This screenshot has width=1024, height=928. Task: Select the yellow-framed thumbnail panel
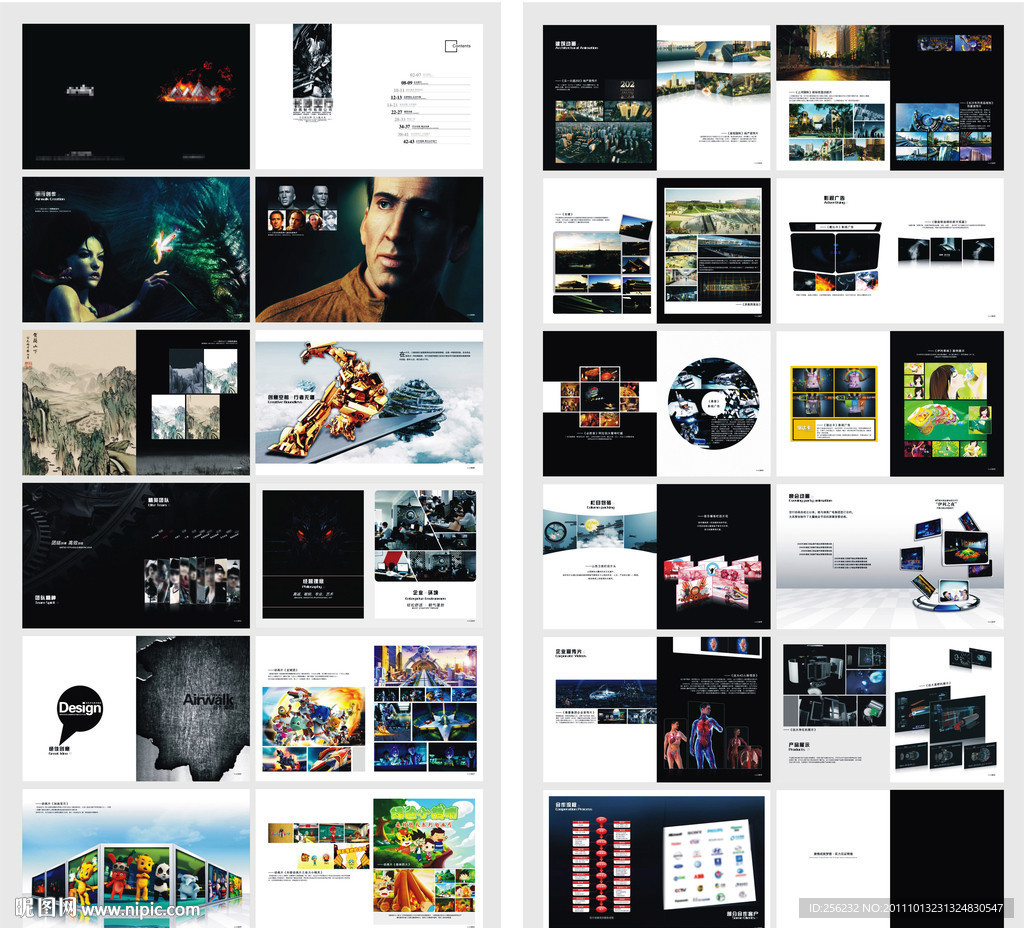pos(833,404)
